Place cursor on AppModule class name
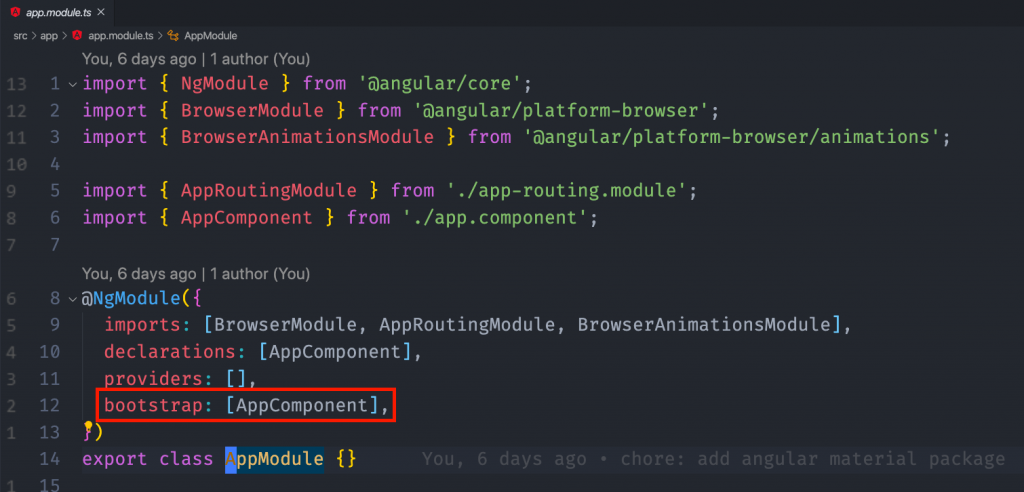 coord(274,459)
